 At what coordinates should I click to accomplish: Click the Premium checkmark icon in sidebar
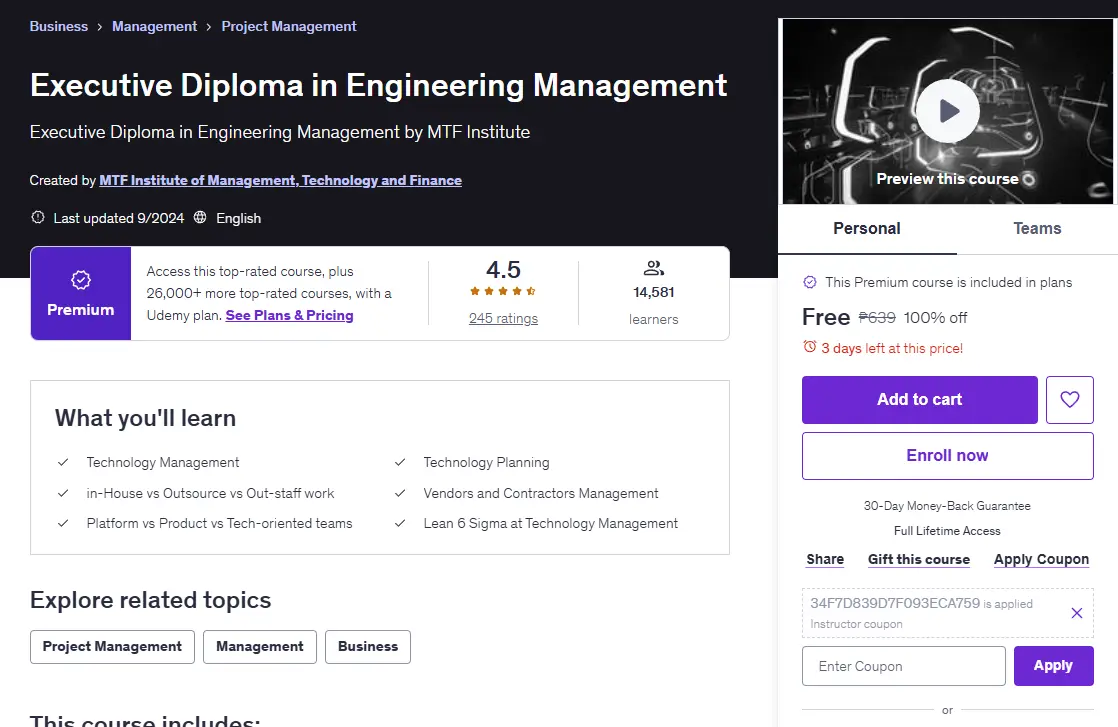810,282
